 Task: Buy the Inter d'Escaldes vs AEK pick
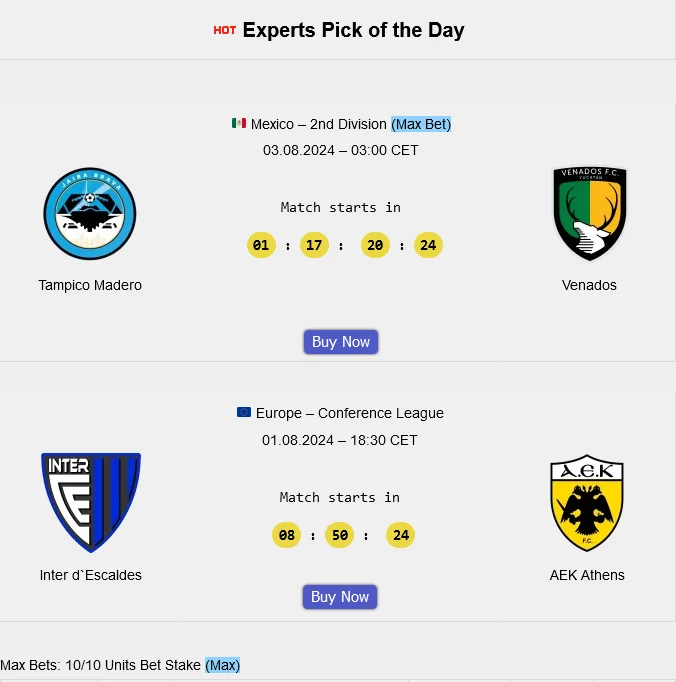[x=340, y=597]
